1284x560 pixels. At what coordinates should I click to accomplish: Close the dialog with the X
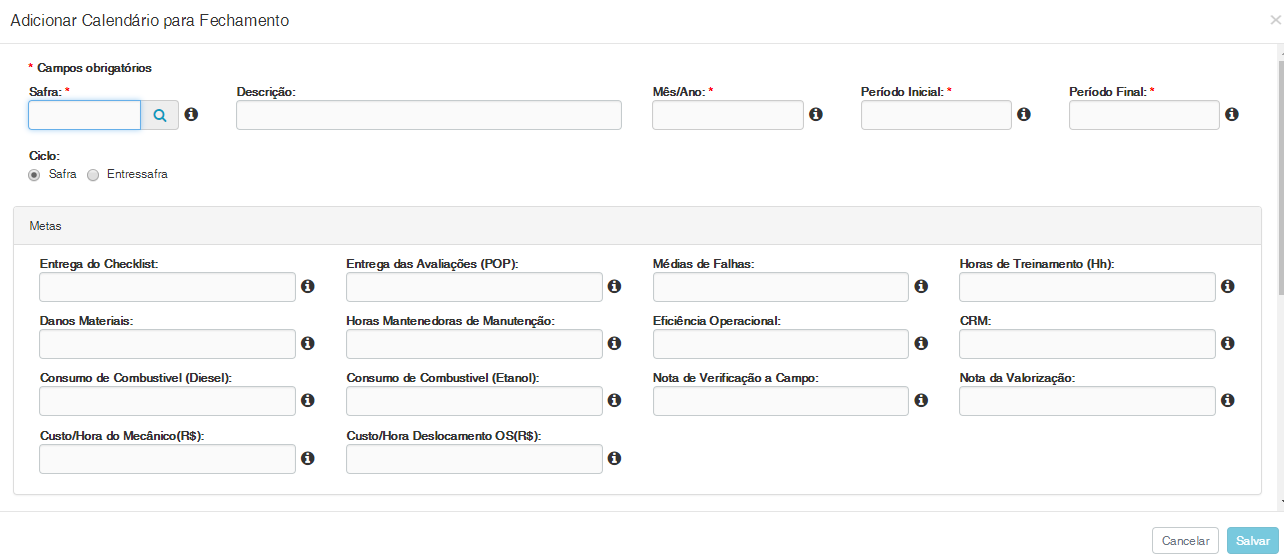[x=1274, y=20]
